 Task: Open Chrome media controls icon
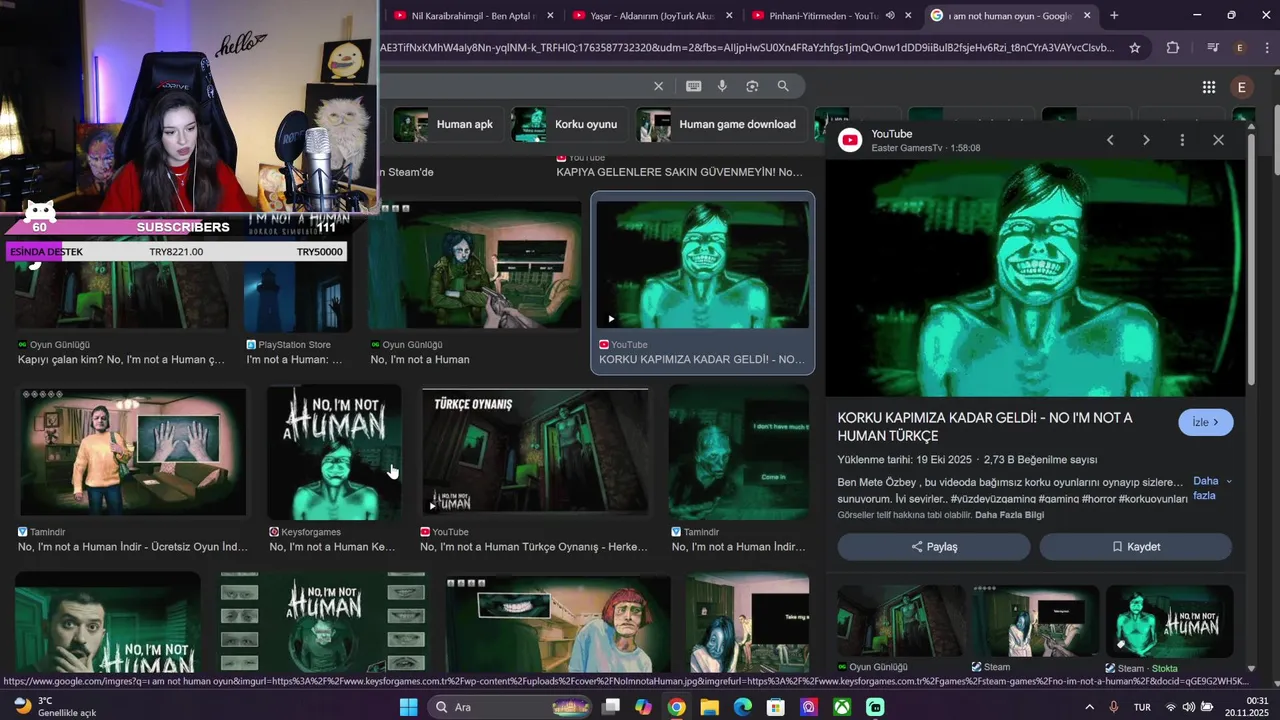1212,47
